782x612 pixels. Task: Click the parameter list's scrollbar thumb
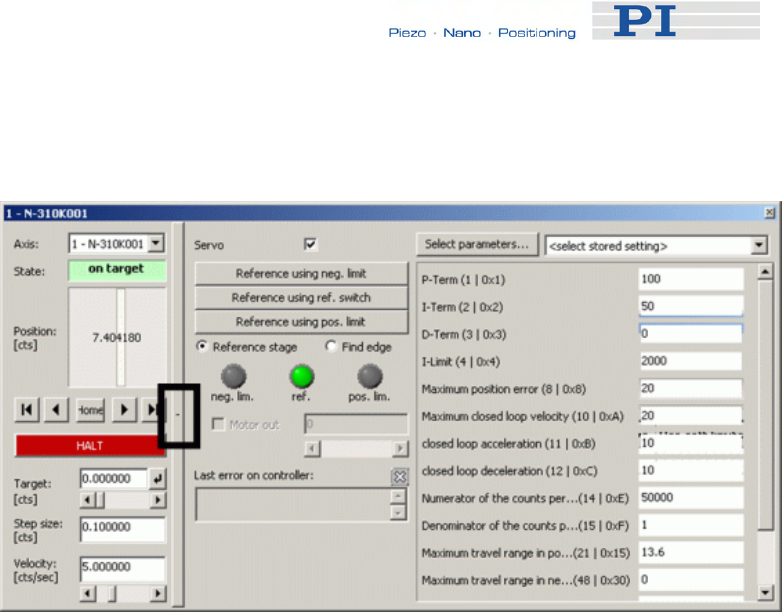tap(765, 405)
